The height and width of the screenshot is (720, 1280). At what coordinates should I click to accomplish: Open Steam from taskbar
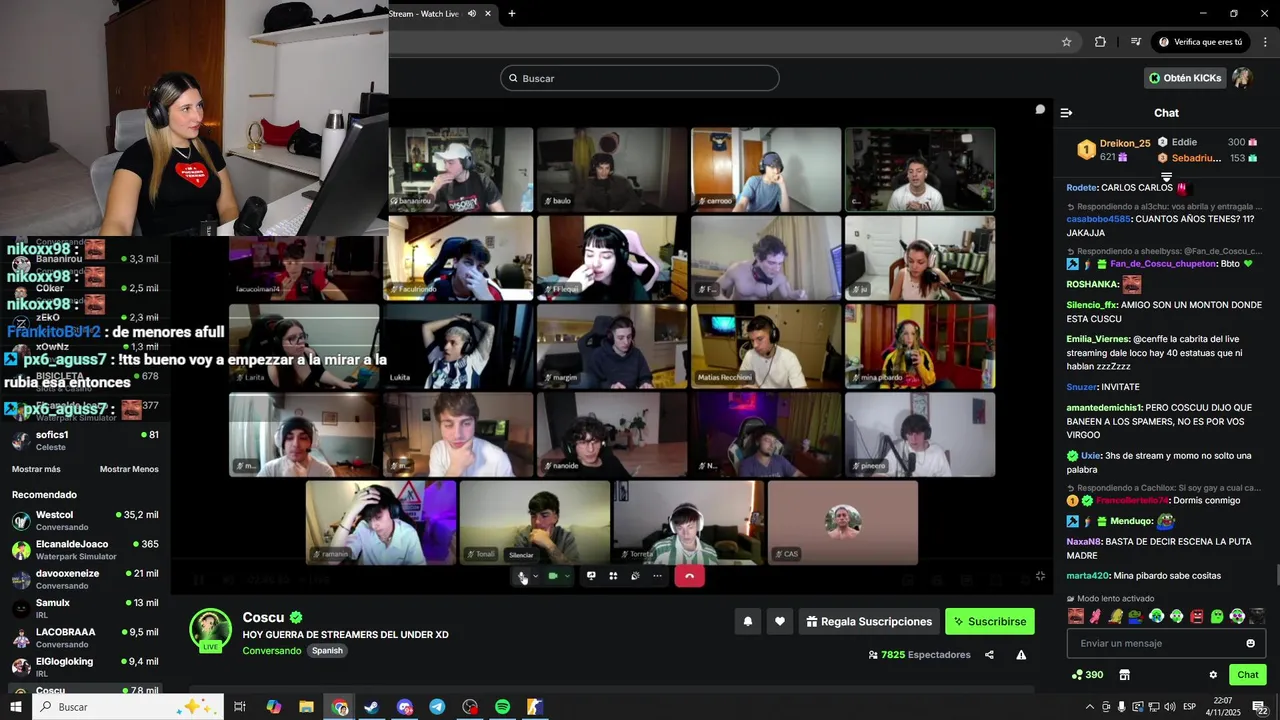pyautogui.click(x=372, y=707)
